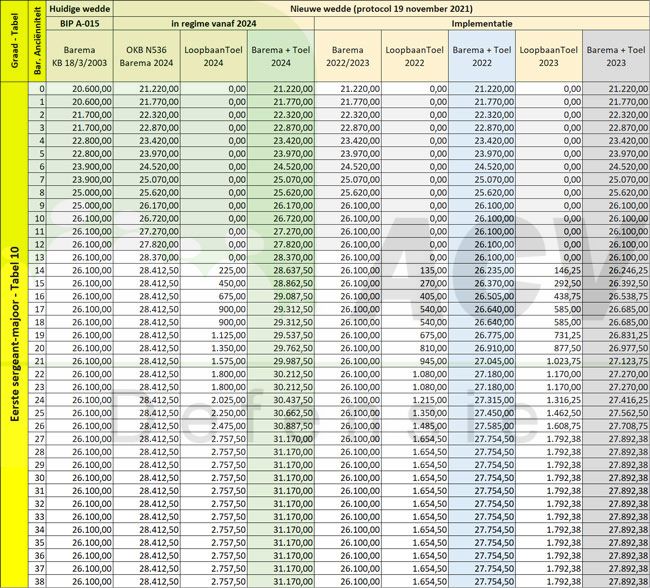
Task: Select the 29.987,50 cell in row 21
Action: [x=281, y=361]
